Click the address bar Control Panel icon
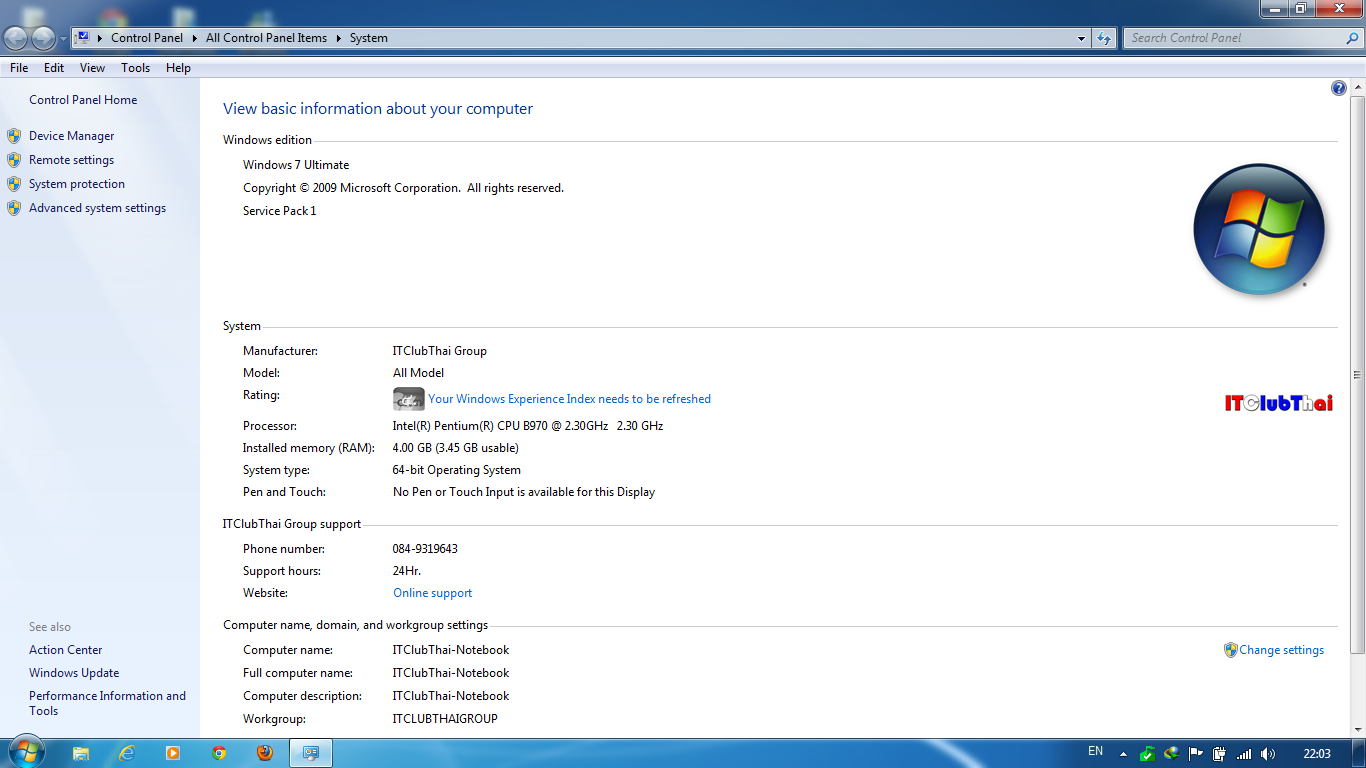Image resolution: width=1366 pixels, height=768 pixels. click(83, 38)
